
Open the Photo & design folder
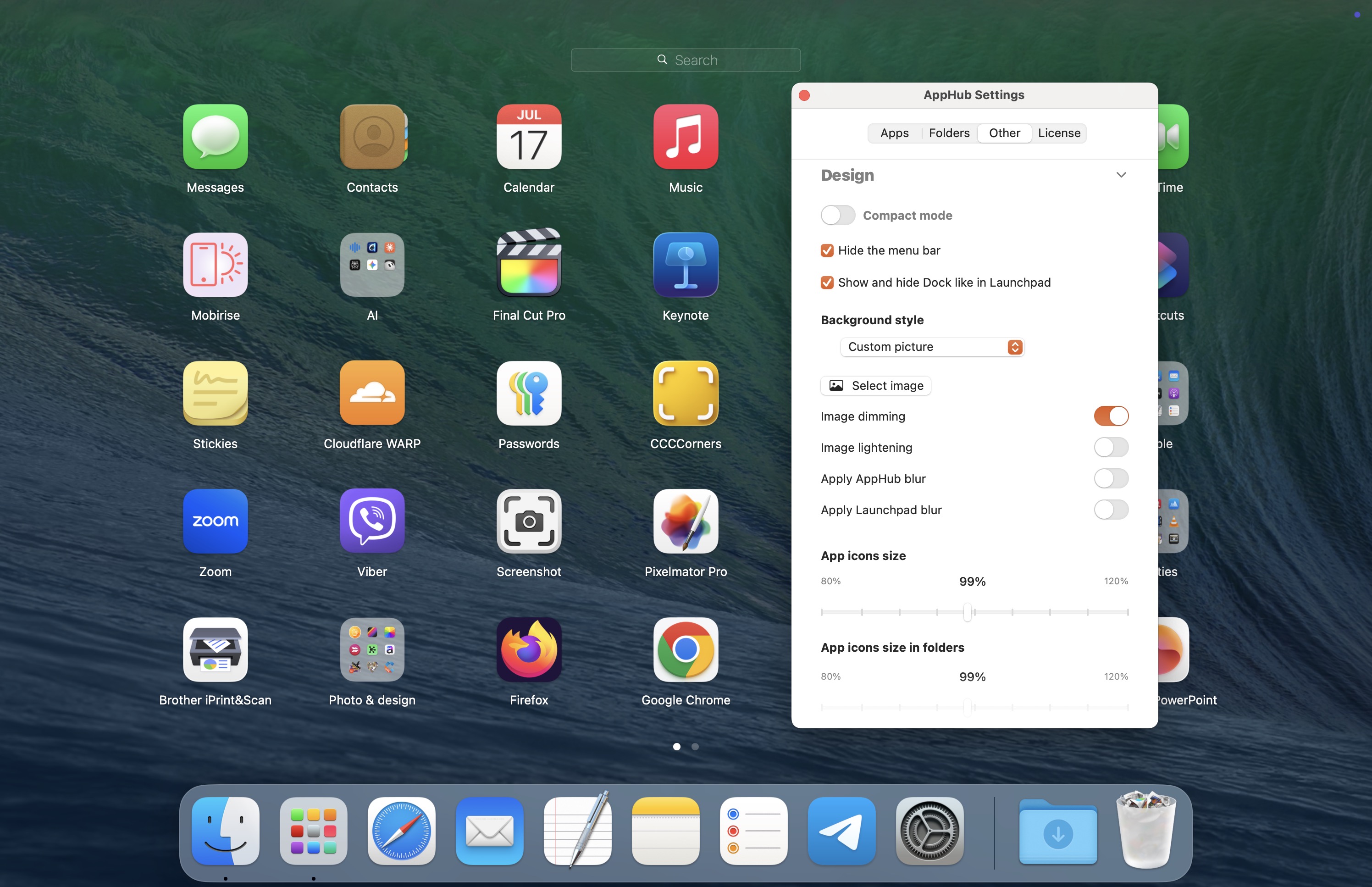(x=372, y=650)
